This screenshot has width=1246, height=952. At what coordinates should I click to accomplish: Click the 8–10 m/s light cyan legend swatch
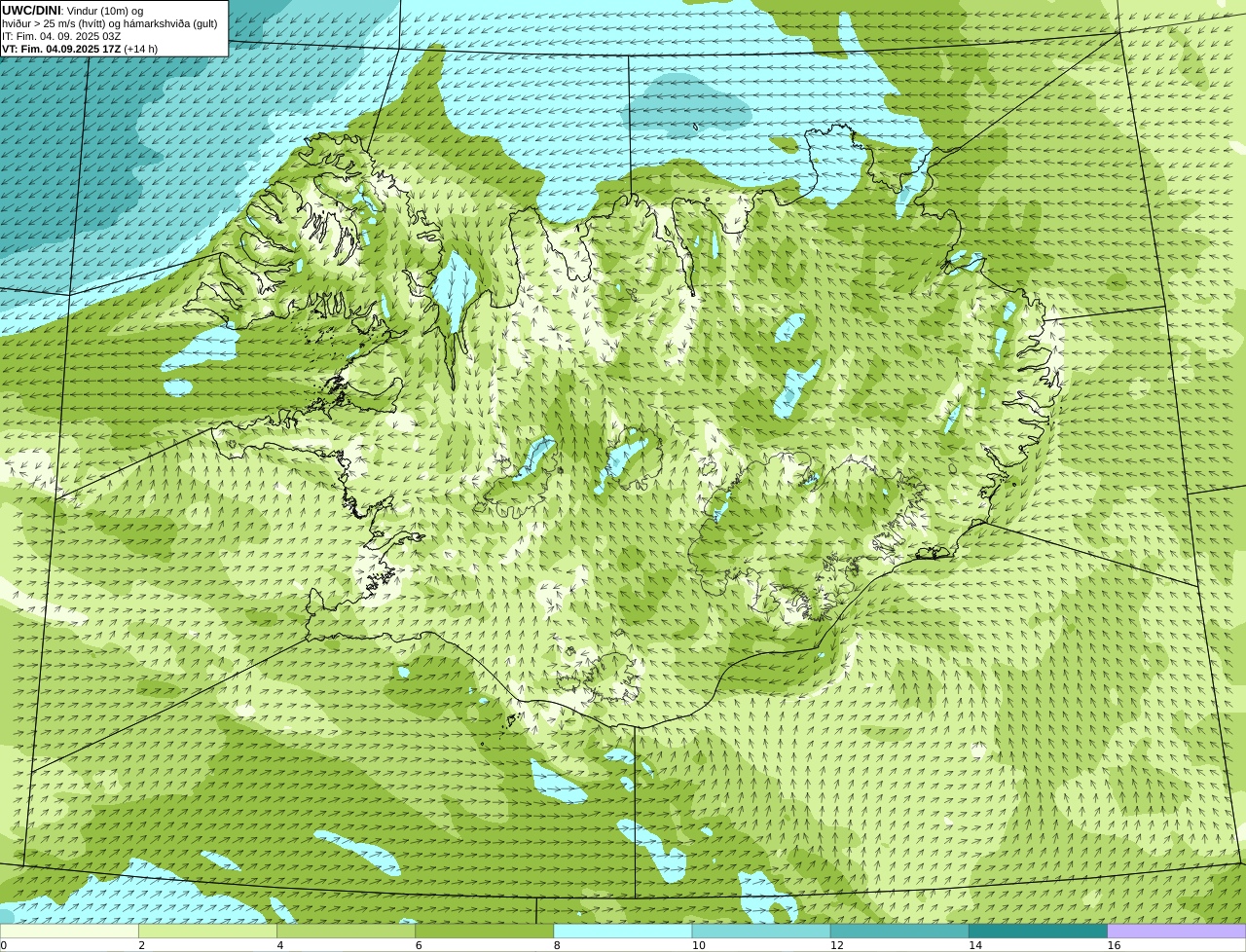click(623, 932)
